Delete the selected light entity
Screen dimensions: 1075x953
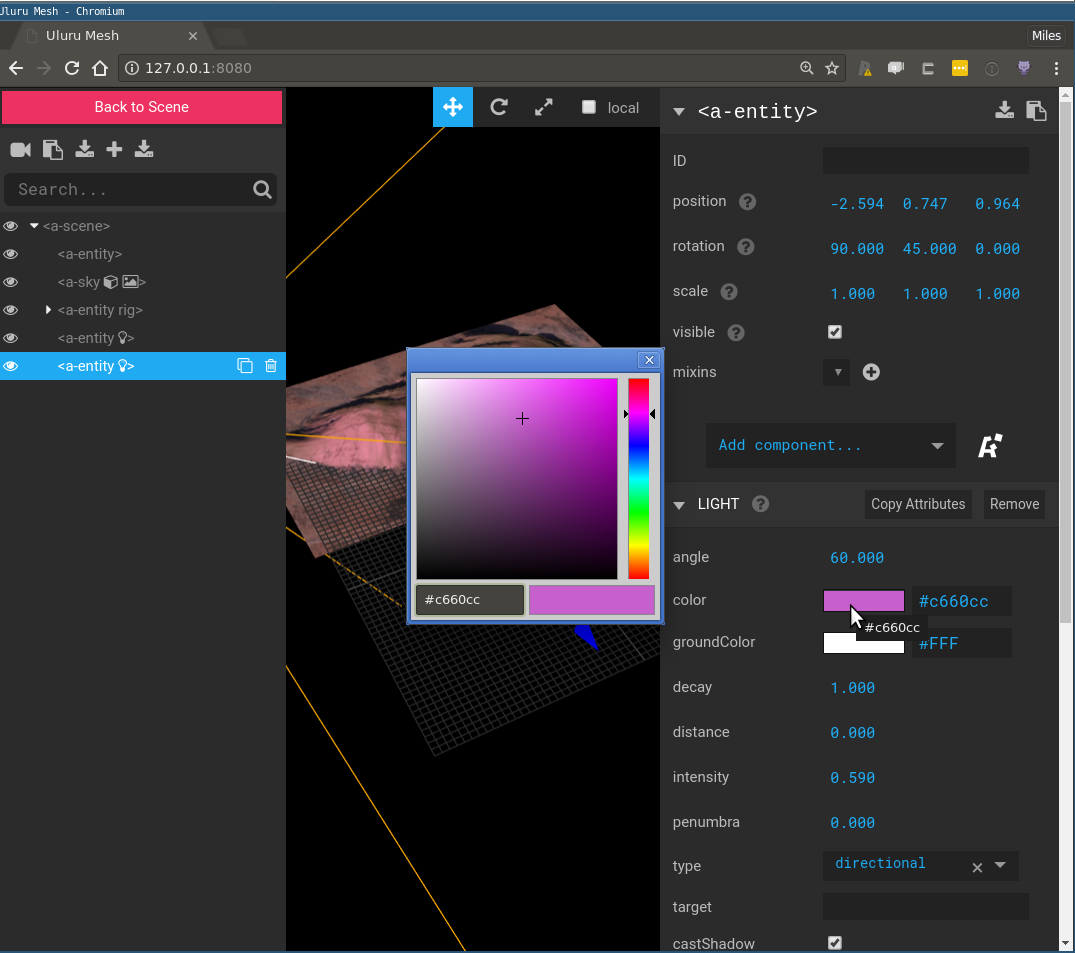(270, 366)
